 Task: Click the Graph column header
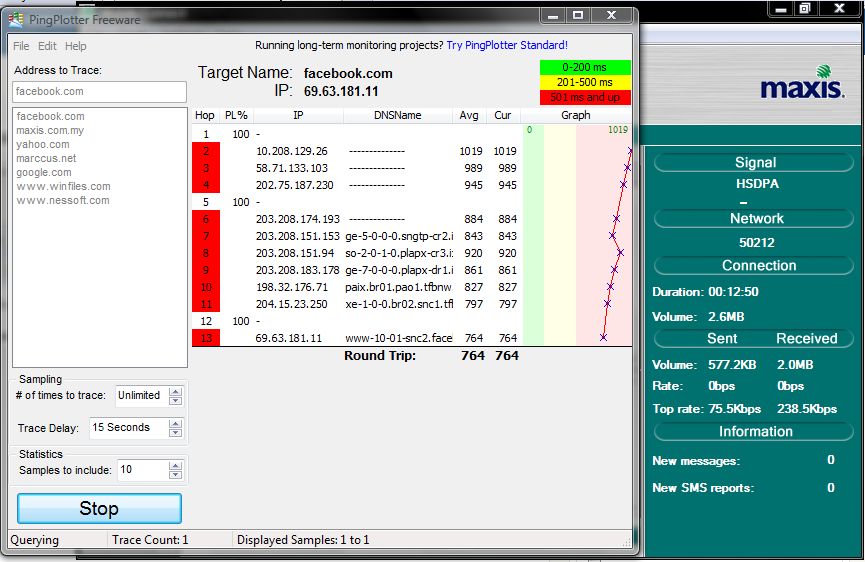576,115
